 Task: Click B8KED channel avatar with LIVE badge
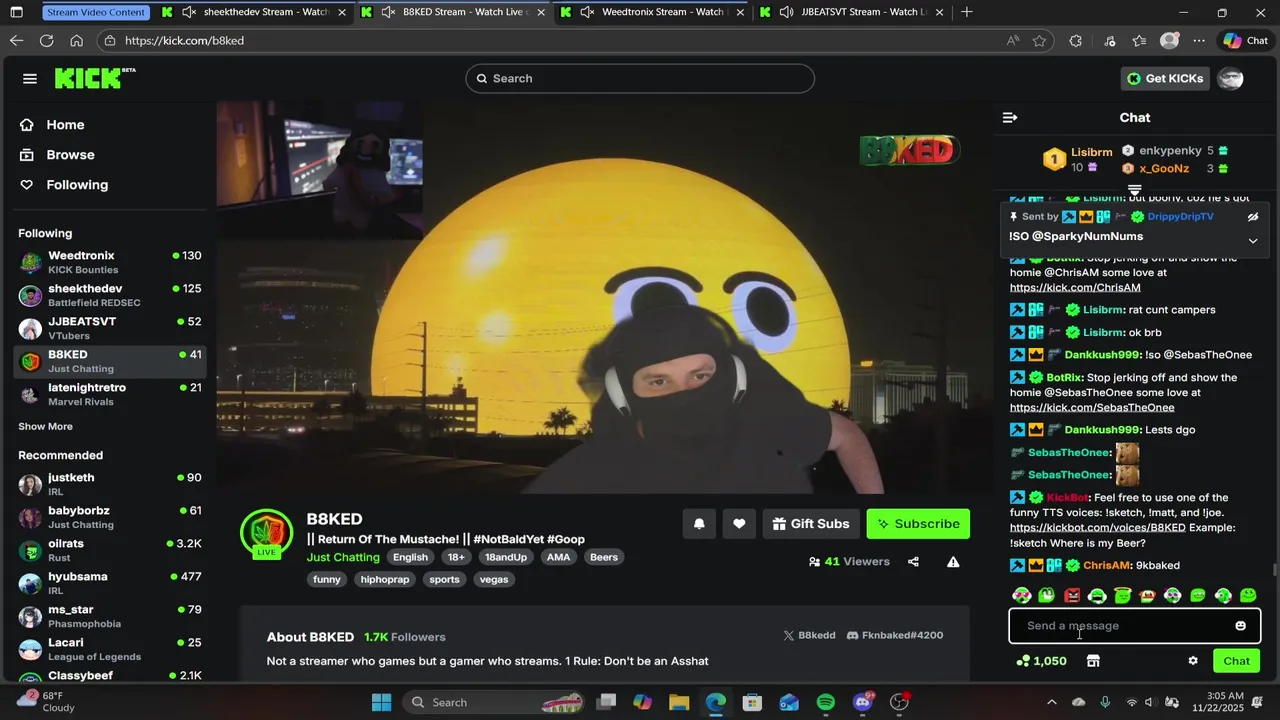(x=266, y=533)
